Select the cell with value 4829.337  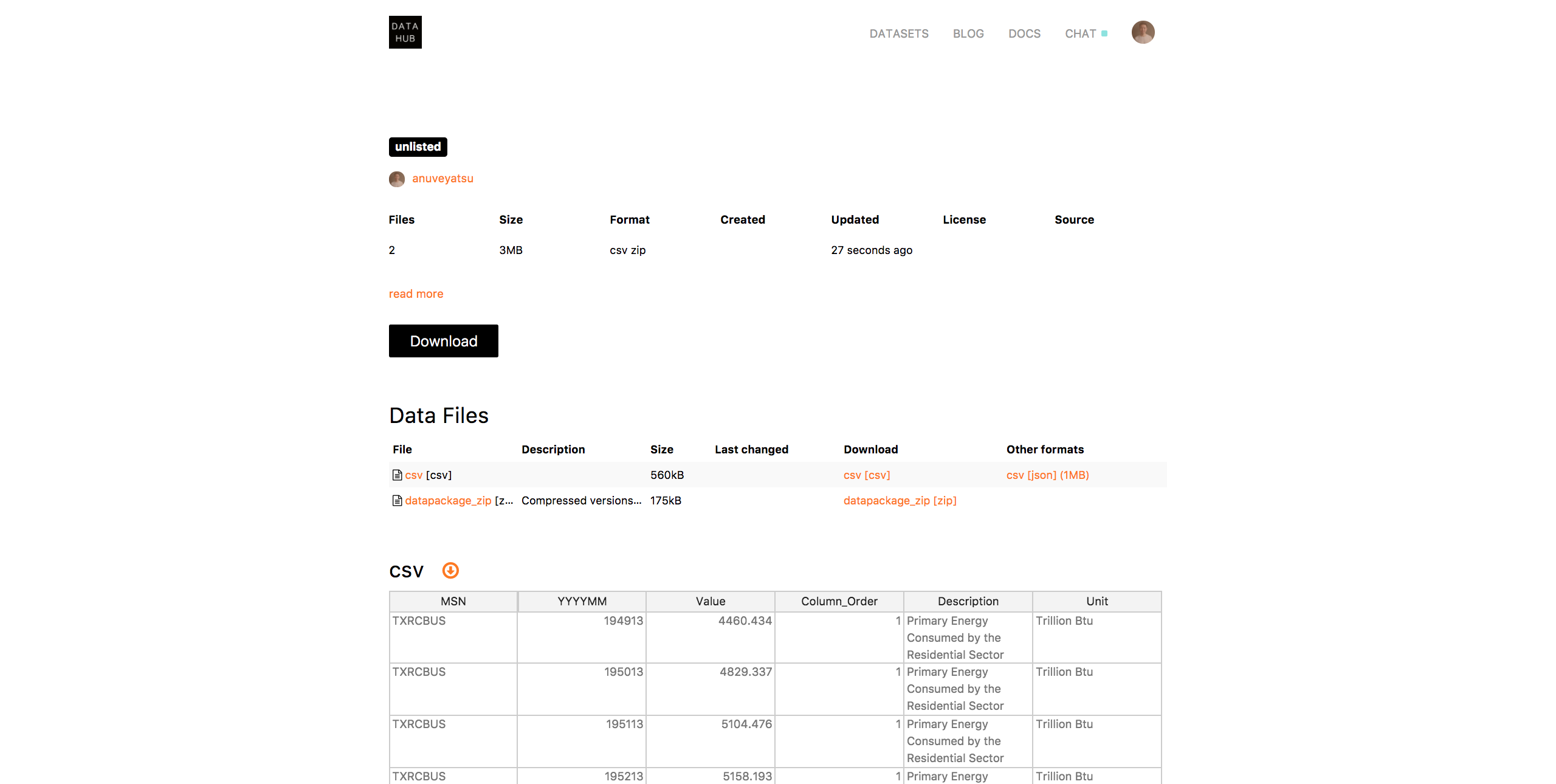(x=711, y=689)
